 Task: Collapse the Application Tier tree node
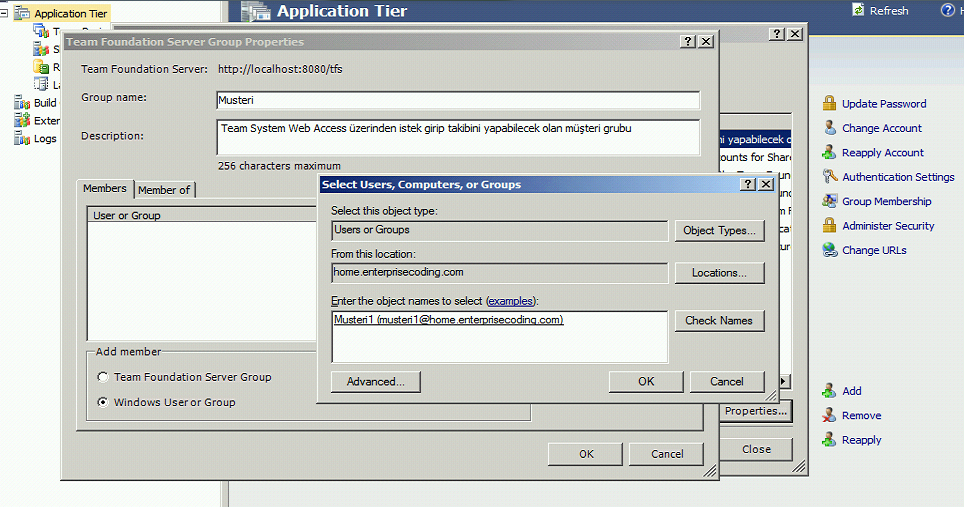click(x=4, y=12)
